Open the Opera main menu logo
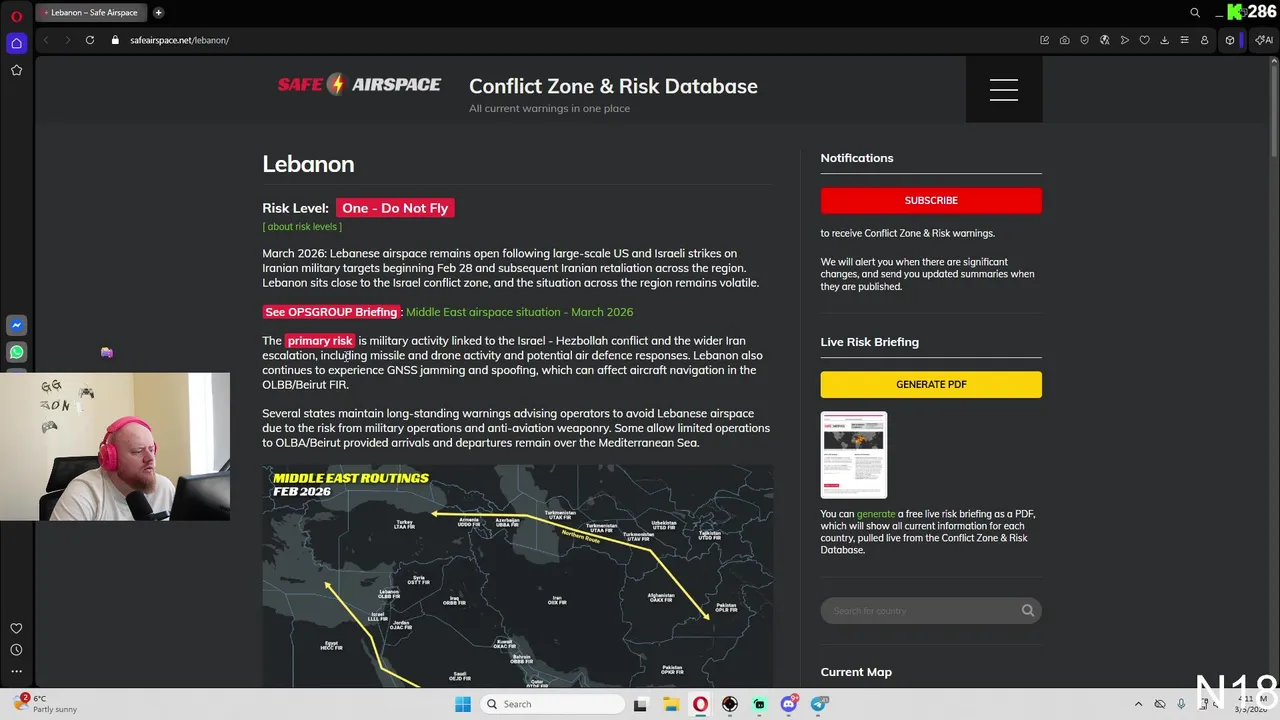This screenshot has width=1280, height=720. [x=16, y=15]
